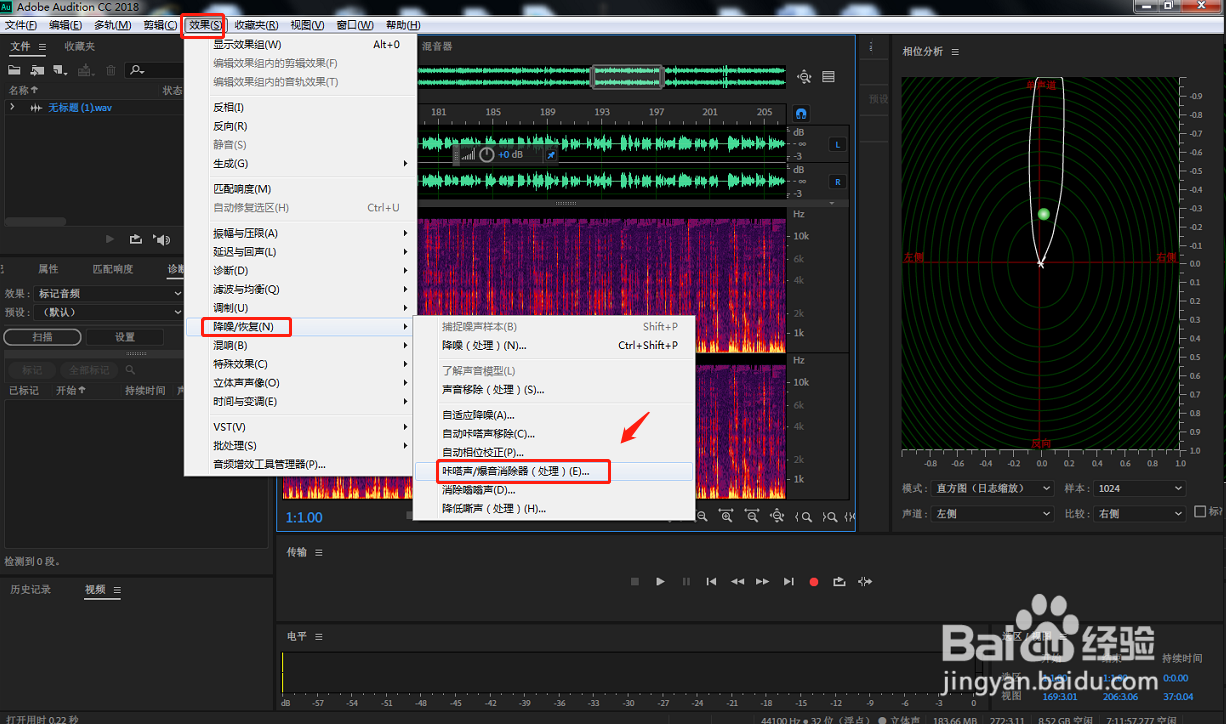Click the Loop Playback icon in transport bar
Image resolution: width=1226 pixels, height=724 pixels.
(839, 580)
